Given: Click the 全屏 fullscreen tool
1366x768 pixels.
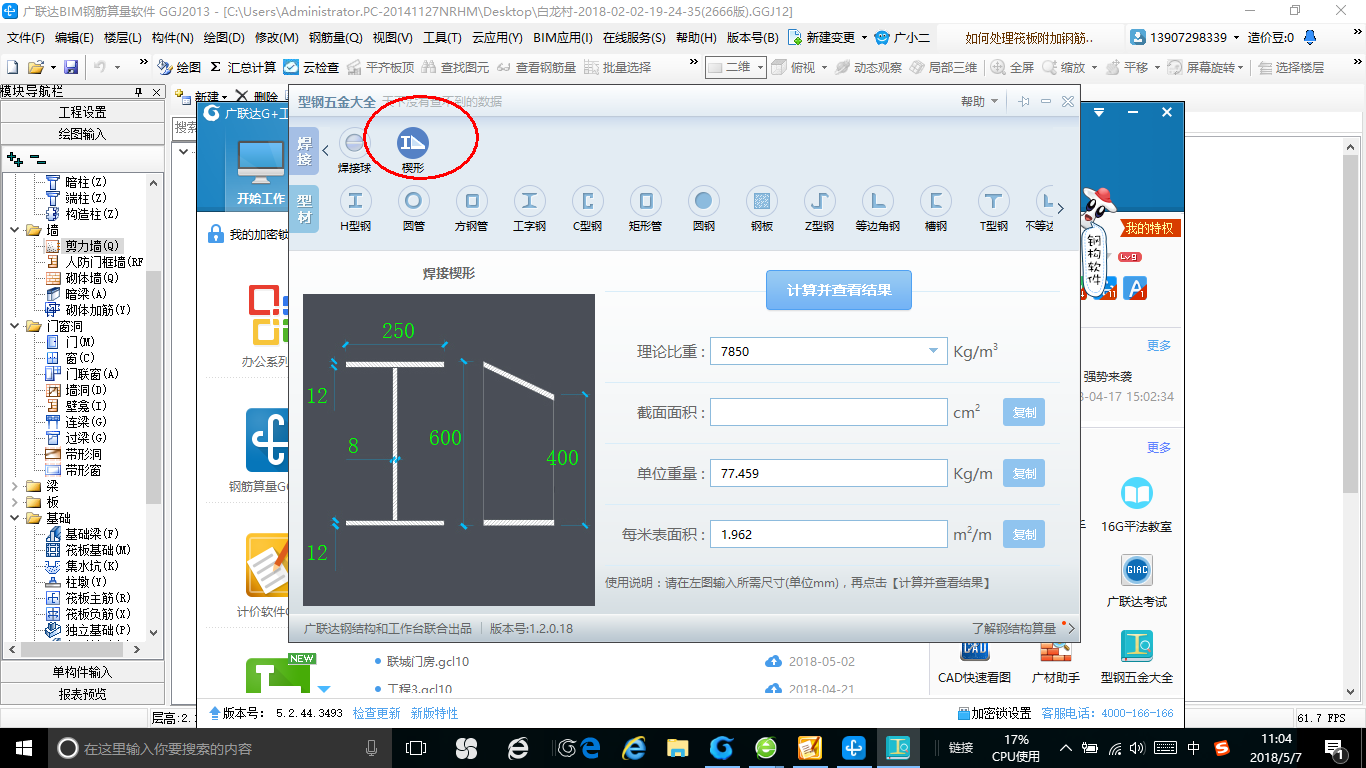Looking at the screenshot, I should [1013, 67].
